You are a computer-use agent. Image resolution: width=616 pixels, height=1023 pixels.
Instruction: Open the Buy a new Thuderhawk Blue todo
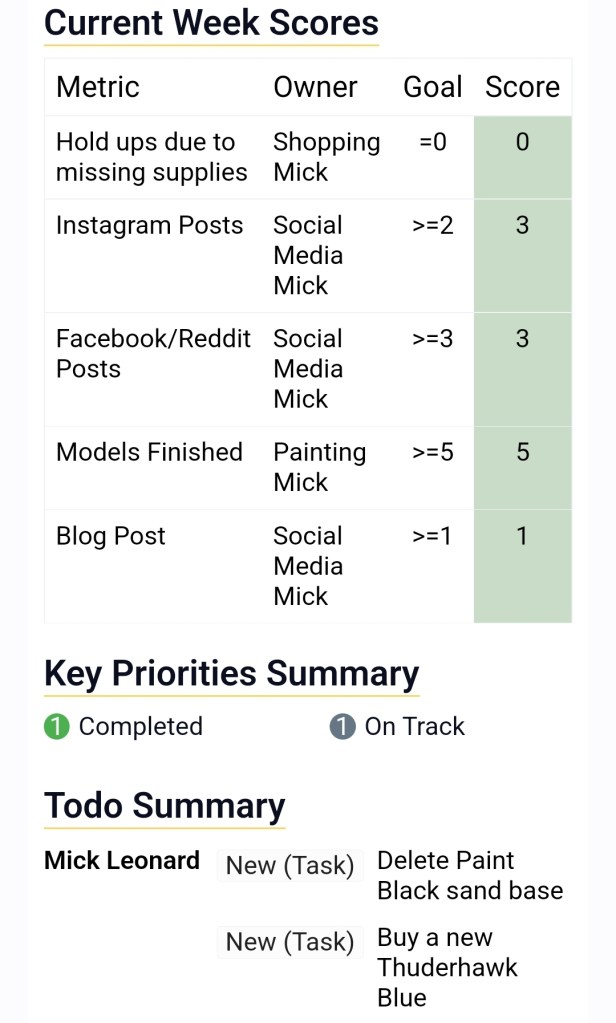click(x=447, y=967)
